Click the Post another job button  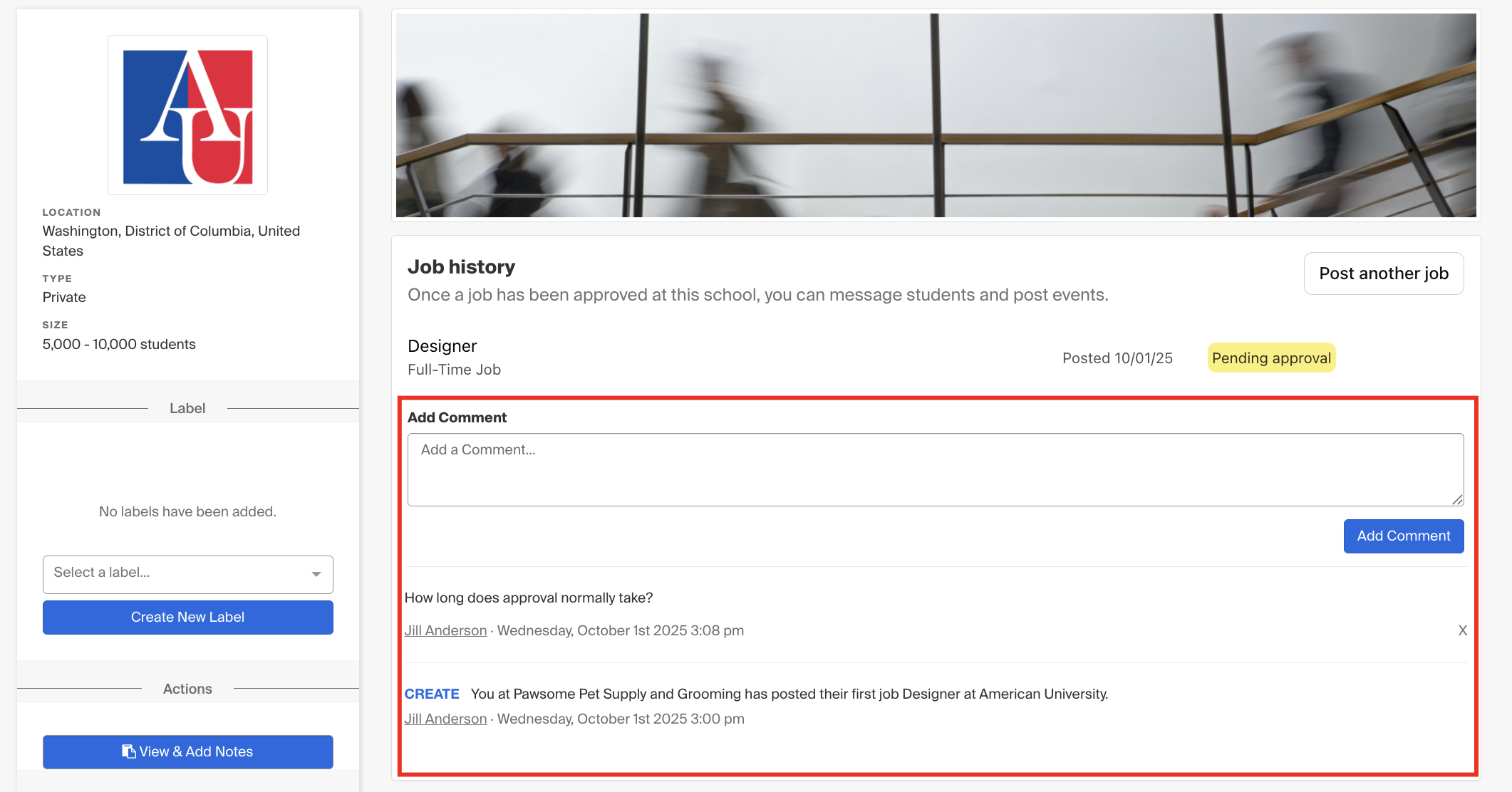1383,273
